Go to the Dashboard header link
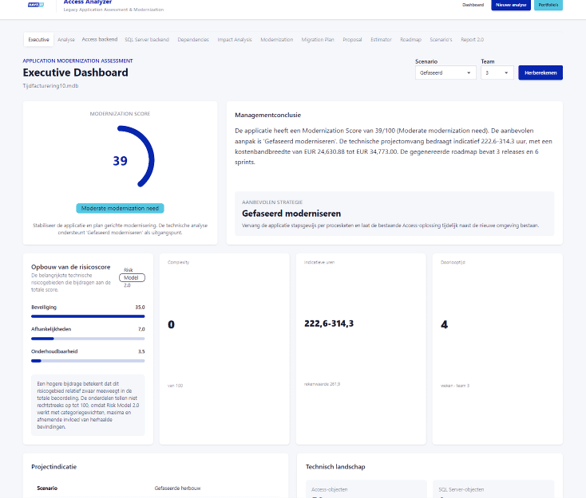The image size is (586, 498). pyautogui.click(x=473, y=5)
